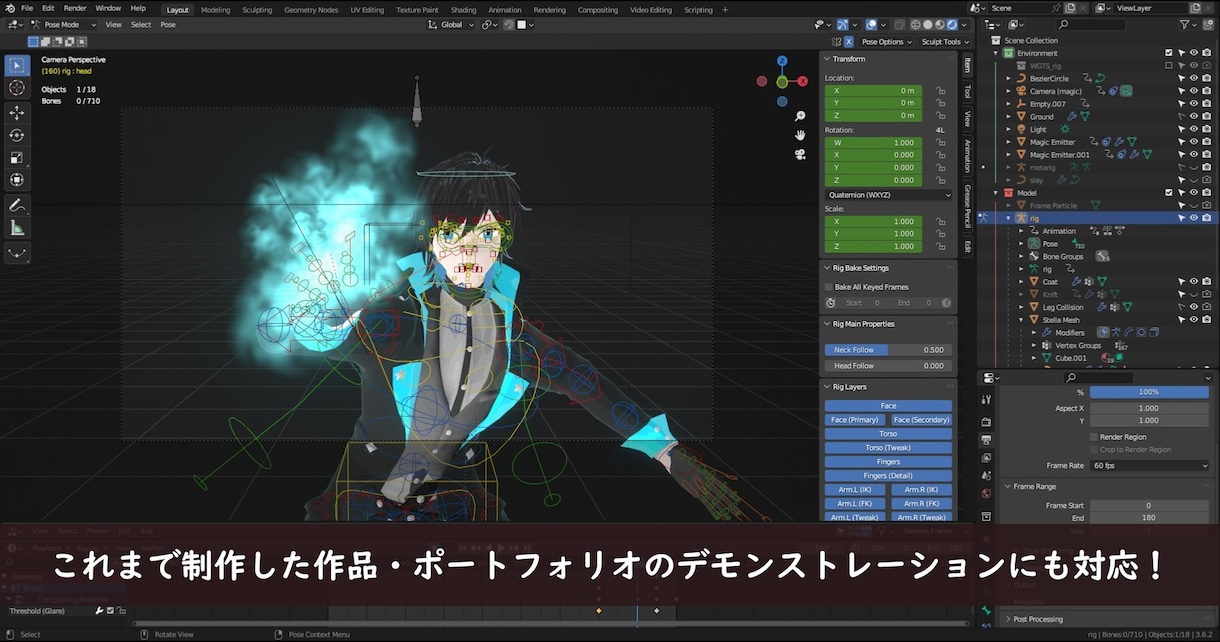1220x642 pixels.
Task: Switch to rendered viewport shading
Action: [951, 24]
